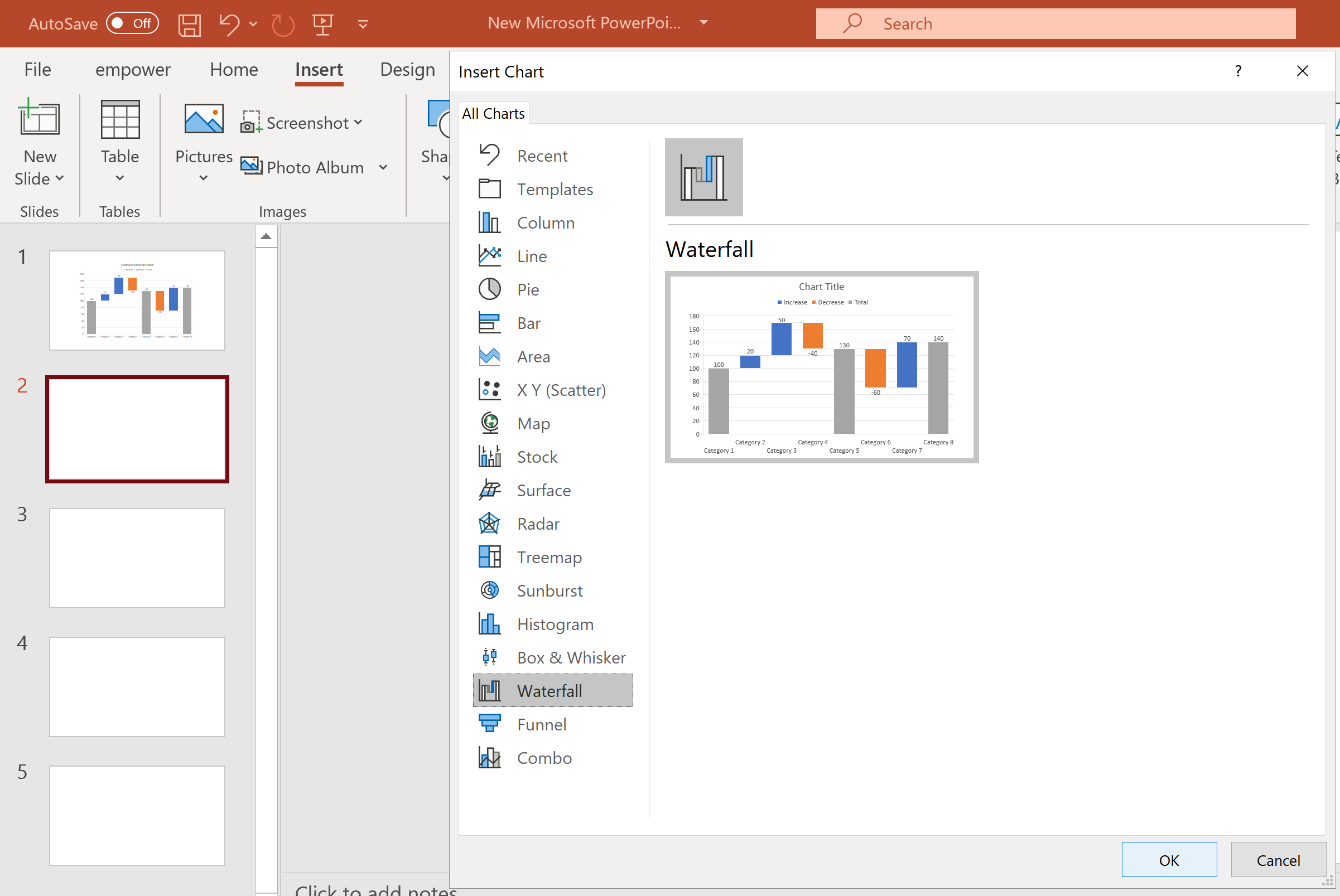Image resolution: width=1340 pixels, height=896 pixels.
Task: Select the Treemap chart type
Action: (x=548, y=557)
